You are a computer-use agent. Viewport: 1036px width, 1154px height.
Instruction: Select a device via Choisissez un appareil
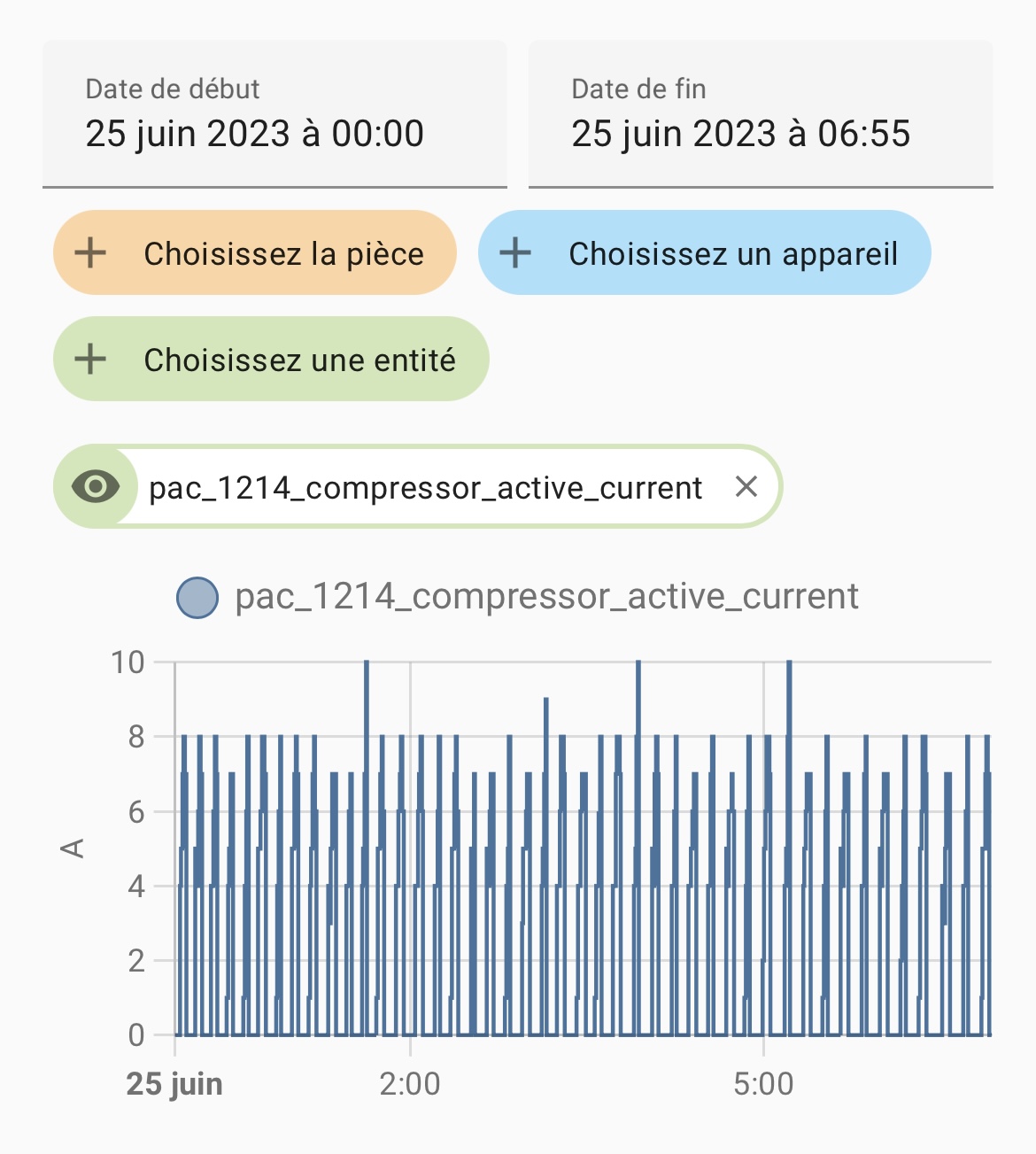tap(705, 252)
